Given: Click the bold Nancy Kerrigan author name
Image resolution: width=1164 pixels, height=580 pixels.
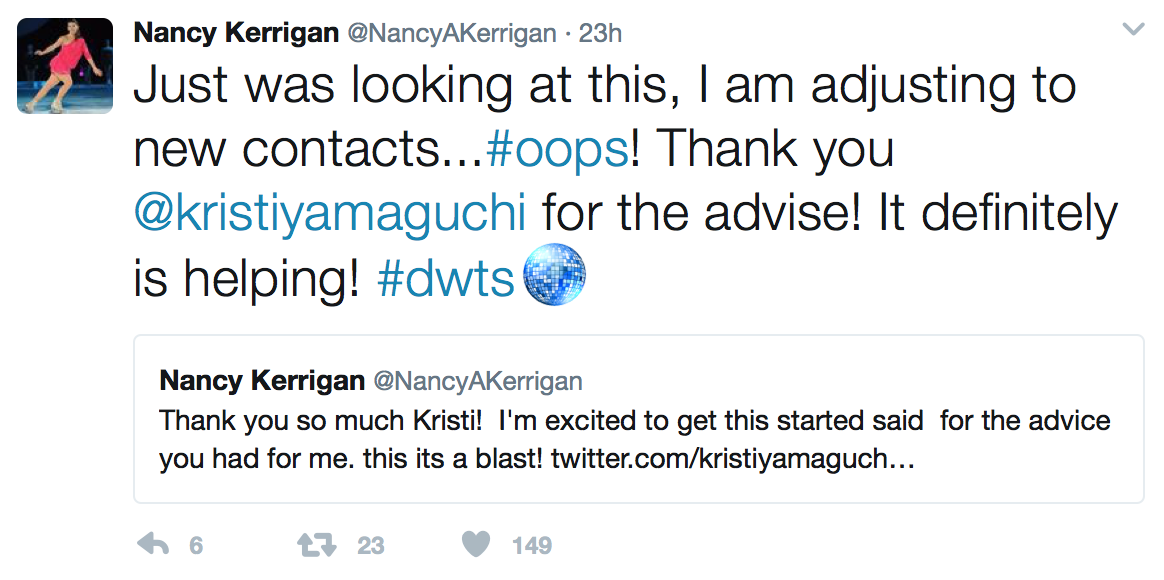Looking at the screenshot, I should coord(236,32).
